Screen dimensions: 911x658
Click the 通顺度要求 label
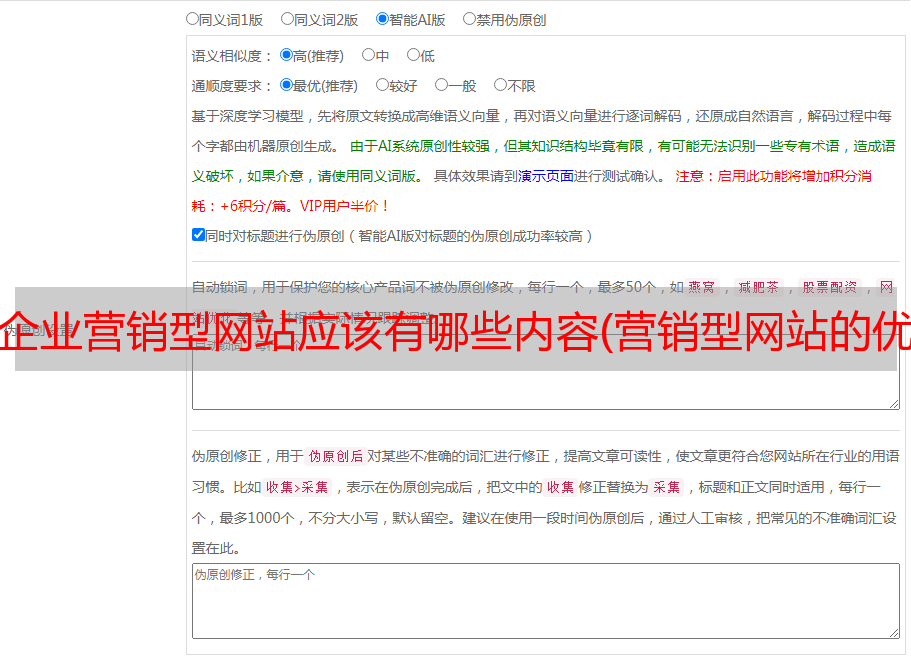coord(232,86)
